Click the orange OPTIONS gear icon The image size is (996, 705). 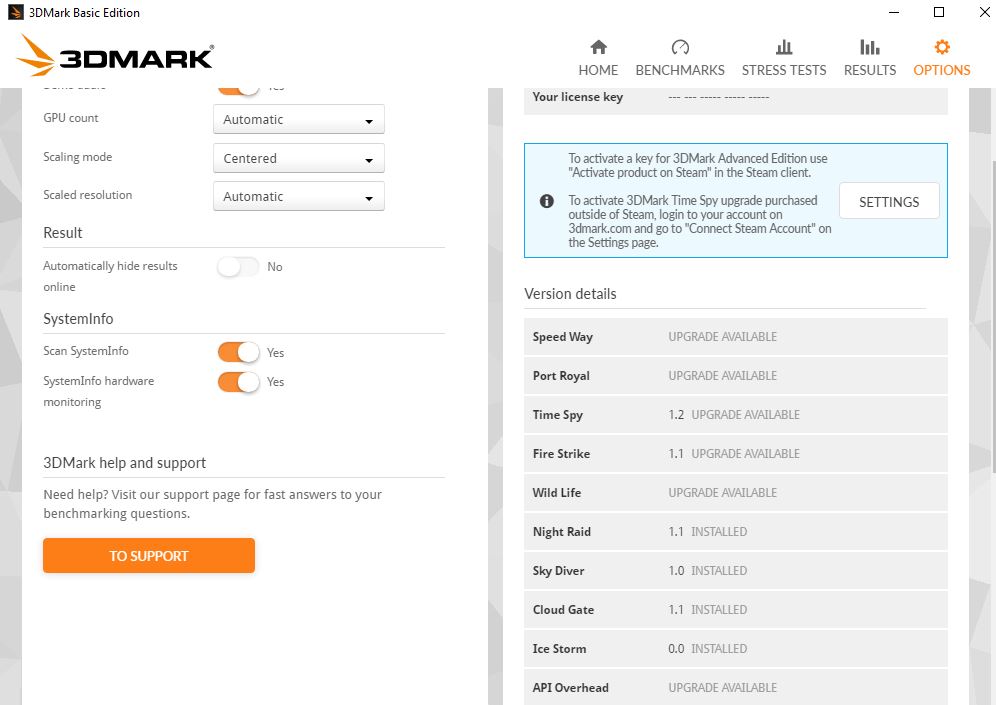(x=941, y=47)
